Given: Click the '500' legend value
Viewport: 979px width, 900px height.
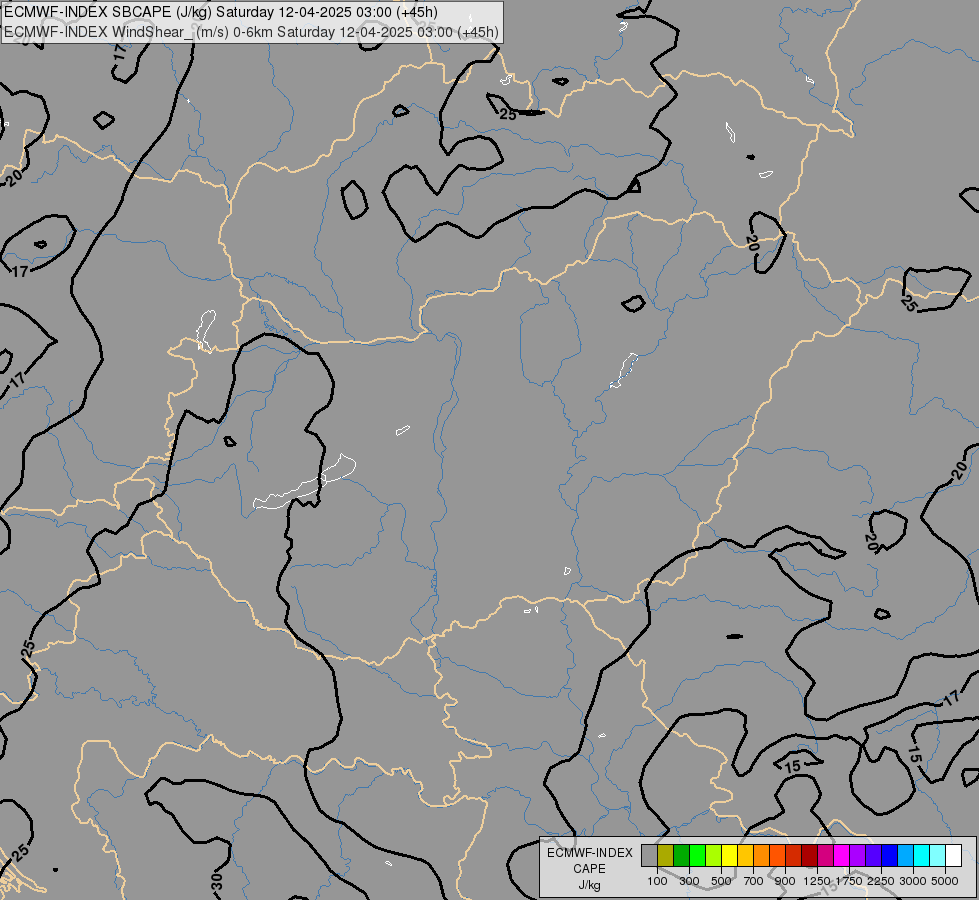Looking at the screenshot, I should pos(721,881).
